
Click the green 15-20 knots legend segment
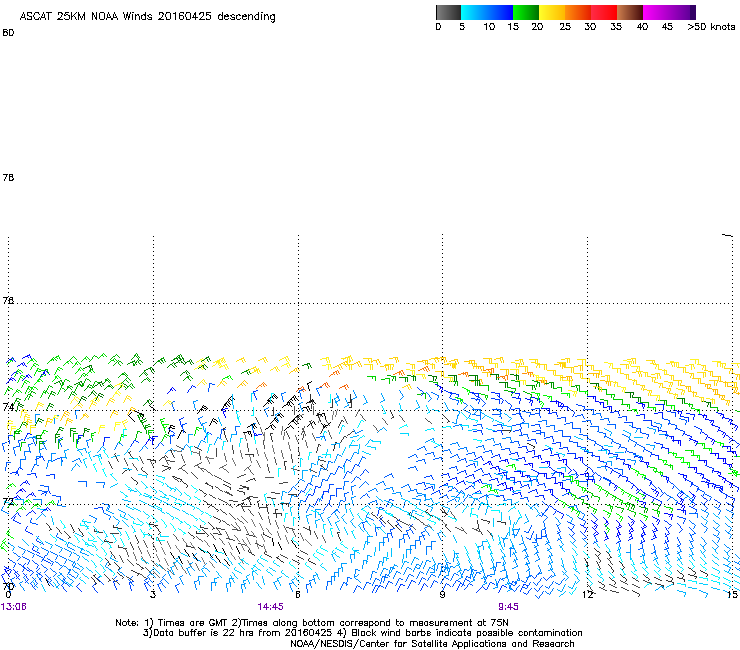[x=526, y=12]
